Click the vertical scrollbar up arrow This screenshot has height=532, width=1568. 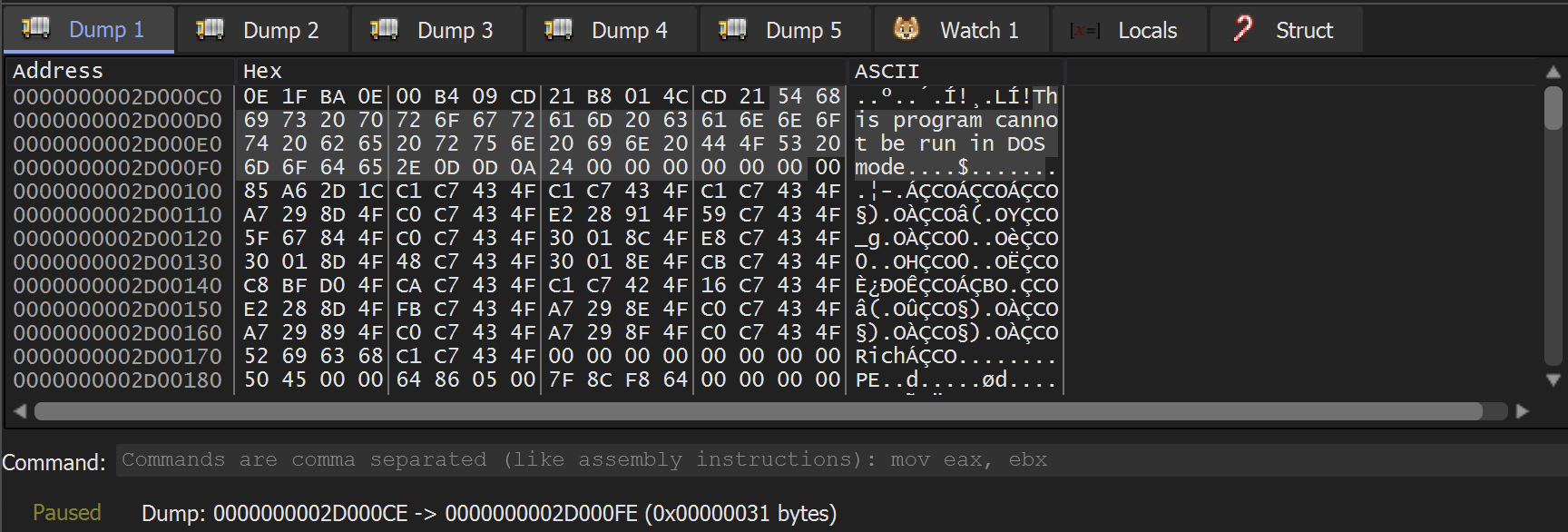coord(1553,72)
